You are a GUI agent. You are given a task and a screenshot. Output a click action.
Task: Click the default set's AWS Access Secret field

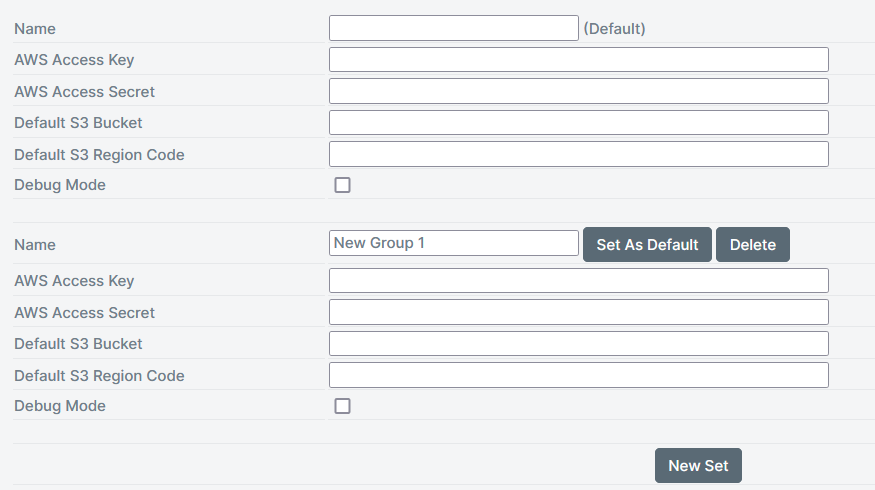point(578,91)
